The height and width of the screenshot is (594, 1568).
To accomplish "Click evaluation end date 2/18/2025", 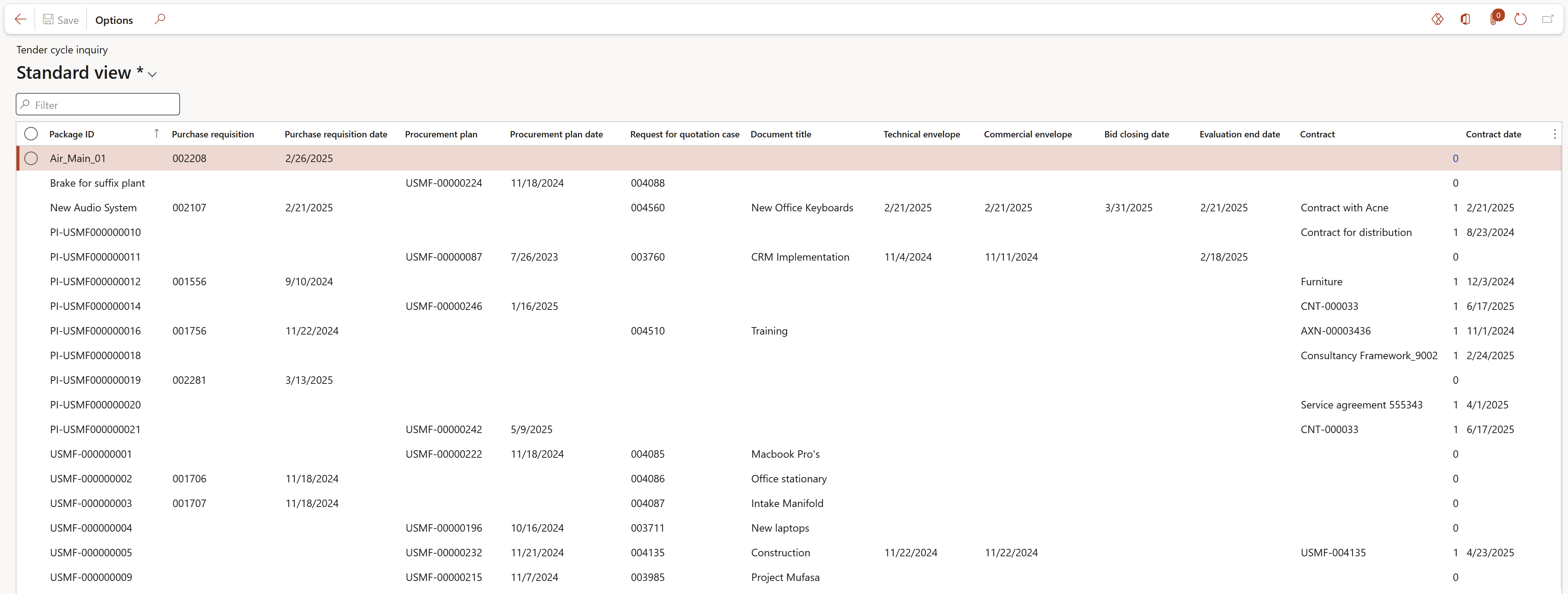I will (1224, 256).
